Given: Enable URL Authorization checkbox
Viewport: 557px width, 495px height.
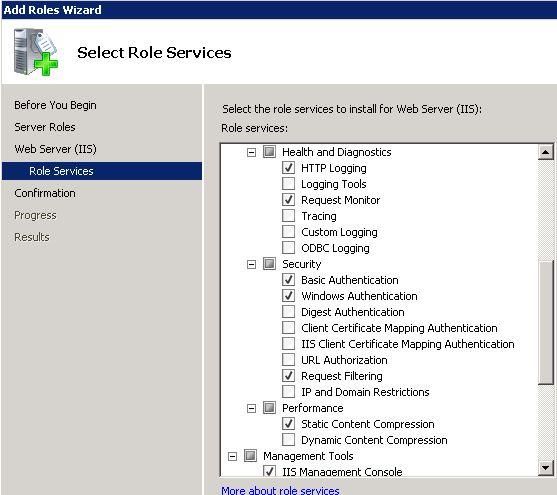Looking at the screenshot, I should [x=288, y=360].
